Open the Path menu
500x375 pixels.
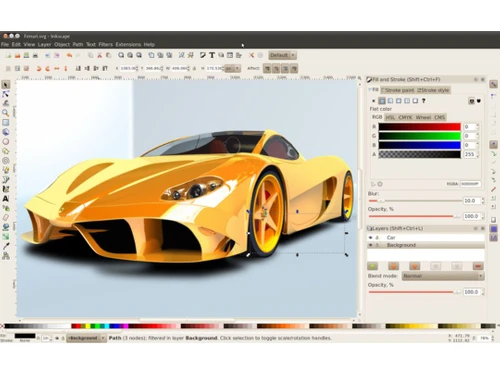coord(78,44)
